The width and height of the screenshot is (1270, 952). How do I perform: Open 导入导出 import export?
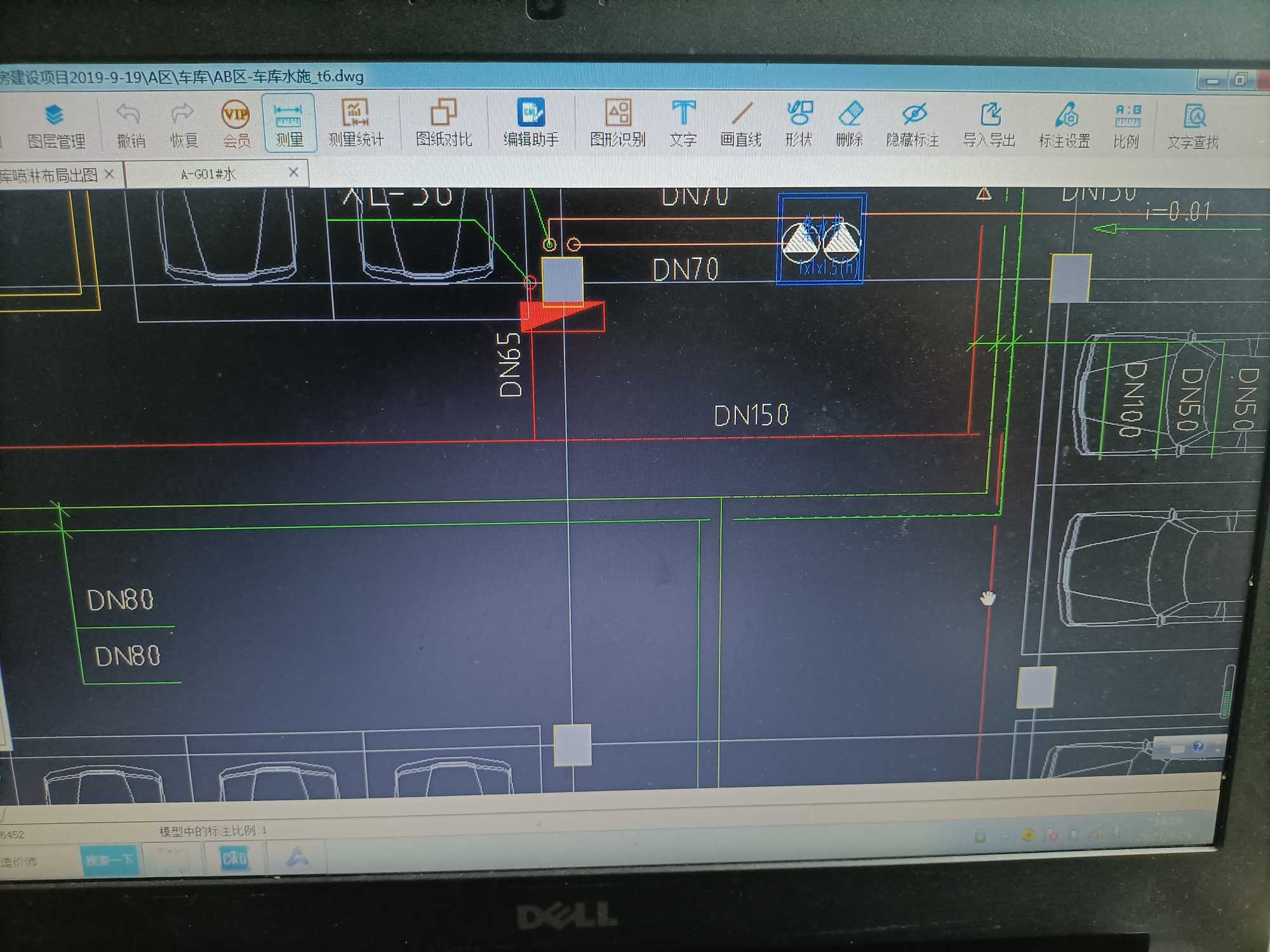coord(989,124)
